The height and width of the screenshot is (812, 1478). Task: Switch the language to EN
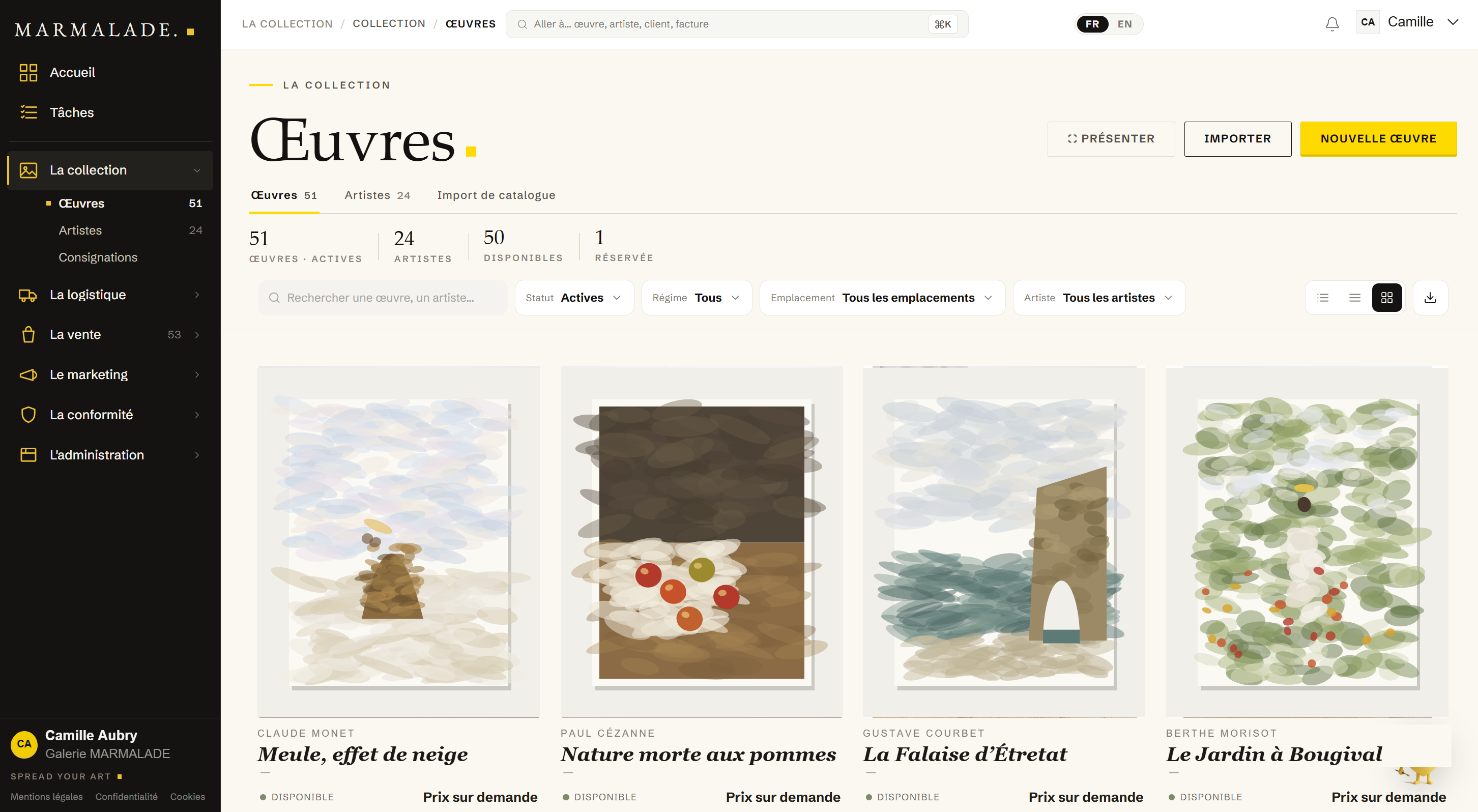tap(1124, 24)
